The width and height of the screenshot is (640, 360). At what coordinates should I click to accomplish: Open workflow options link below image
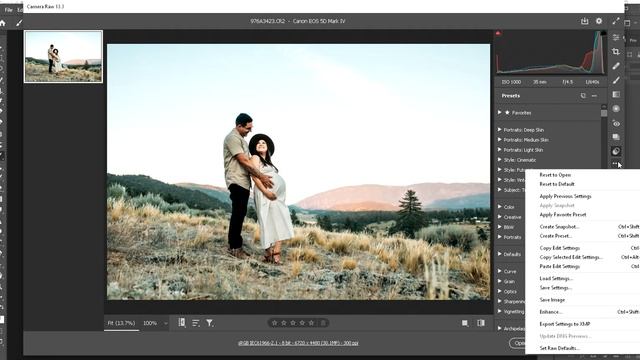pos(298,343)
